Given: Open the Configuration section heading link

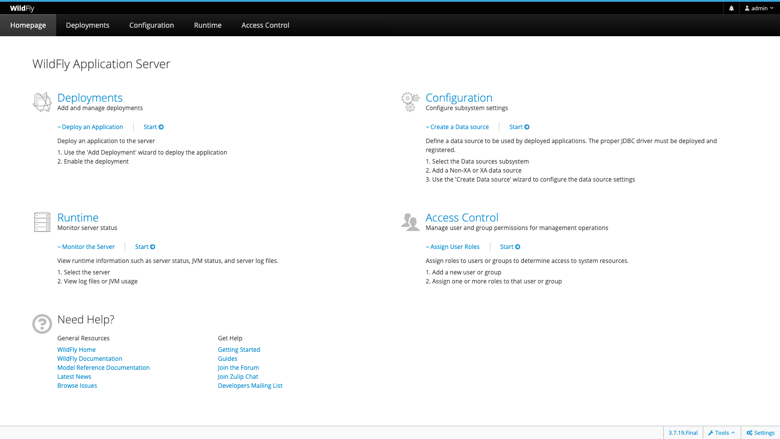Looking at the screenshot, I should tap(459, 97).
